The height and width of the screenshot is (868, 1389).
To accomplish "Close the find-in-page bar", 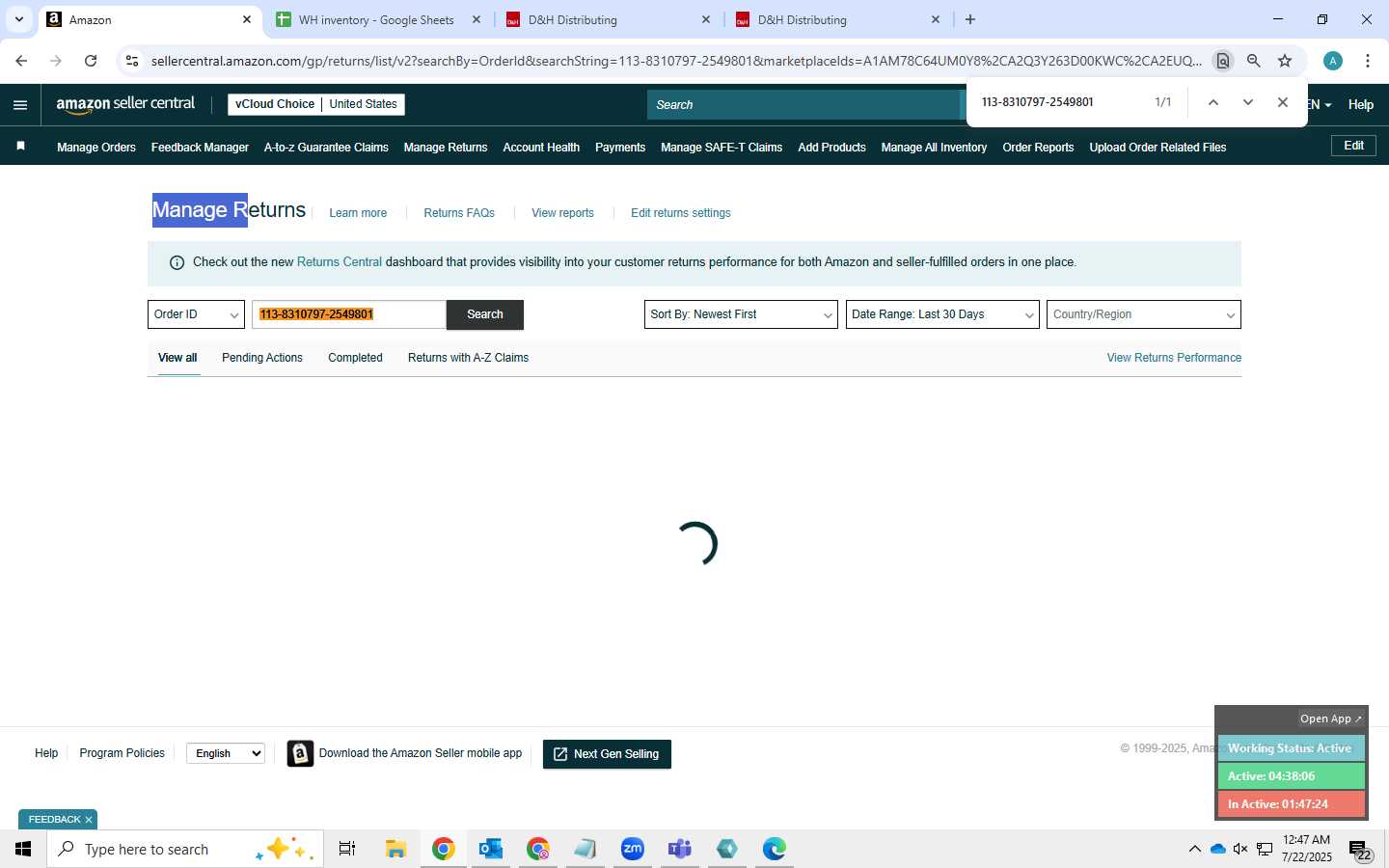I will click(1283, 102).
